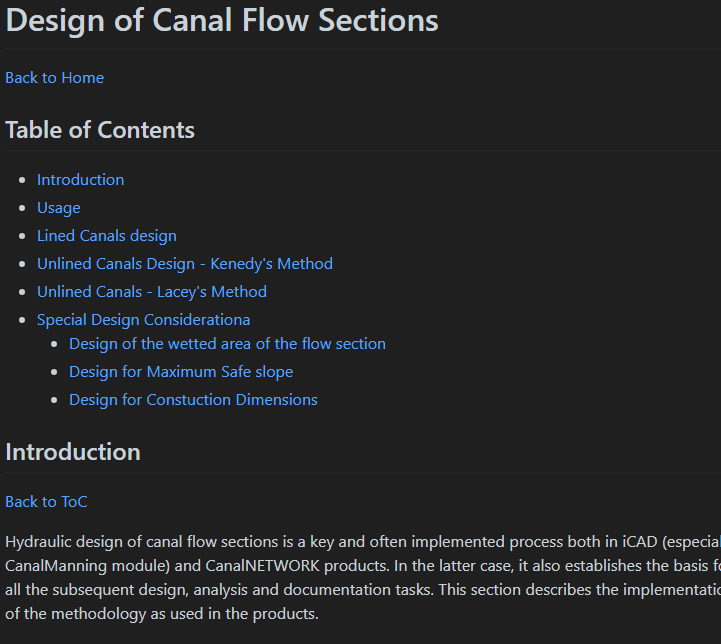Open the Lined Canals design link

[x=106, y=236]
